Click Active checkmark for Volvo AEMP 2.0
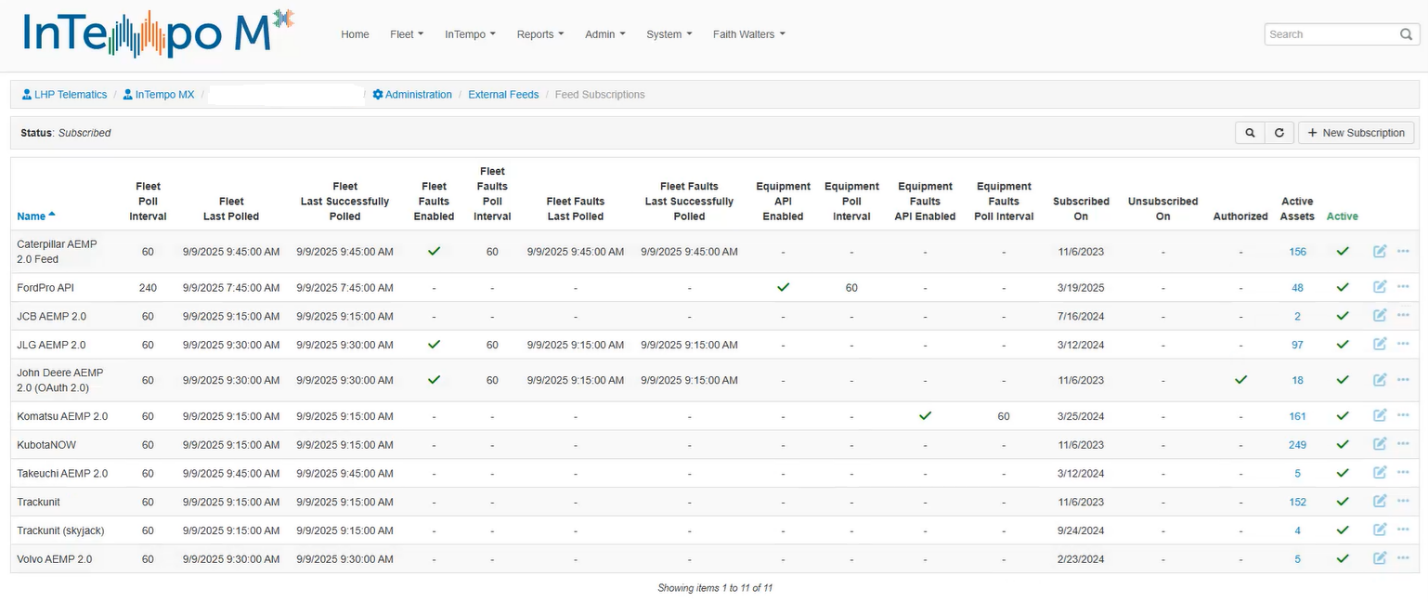1428x602 pixels. coord(1343,558)
